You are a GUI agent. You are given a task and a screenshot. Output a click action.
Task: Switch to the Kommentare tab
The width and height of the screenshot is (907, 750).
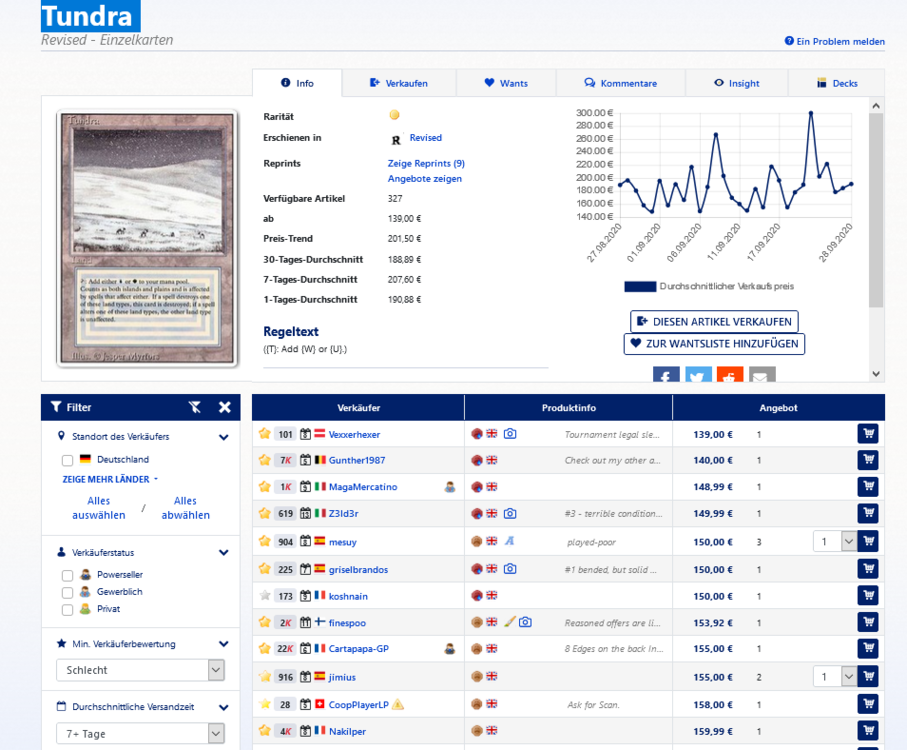tap(620, 83)
